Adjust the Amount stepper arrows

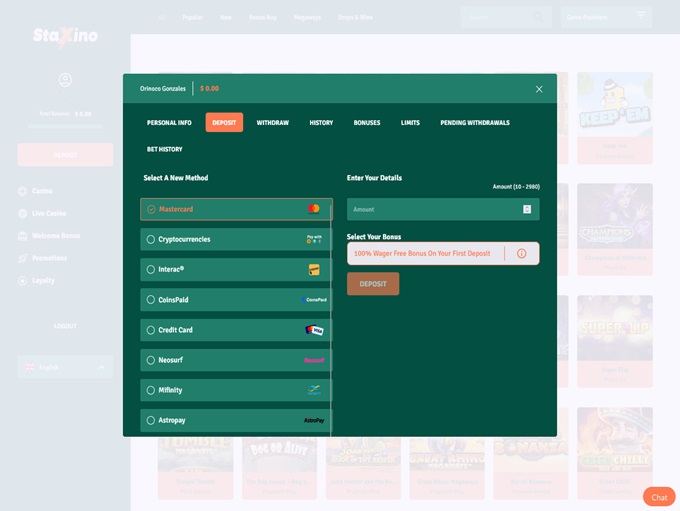[527, 209]
